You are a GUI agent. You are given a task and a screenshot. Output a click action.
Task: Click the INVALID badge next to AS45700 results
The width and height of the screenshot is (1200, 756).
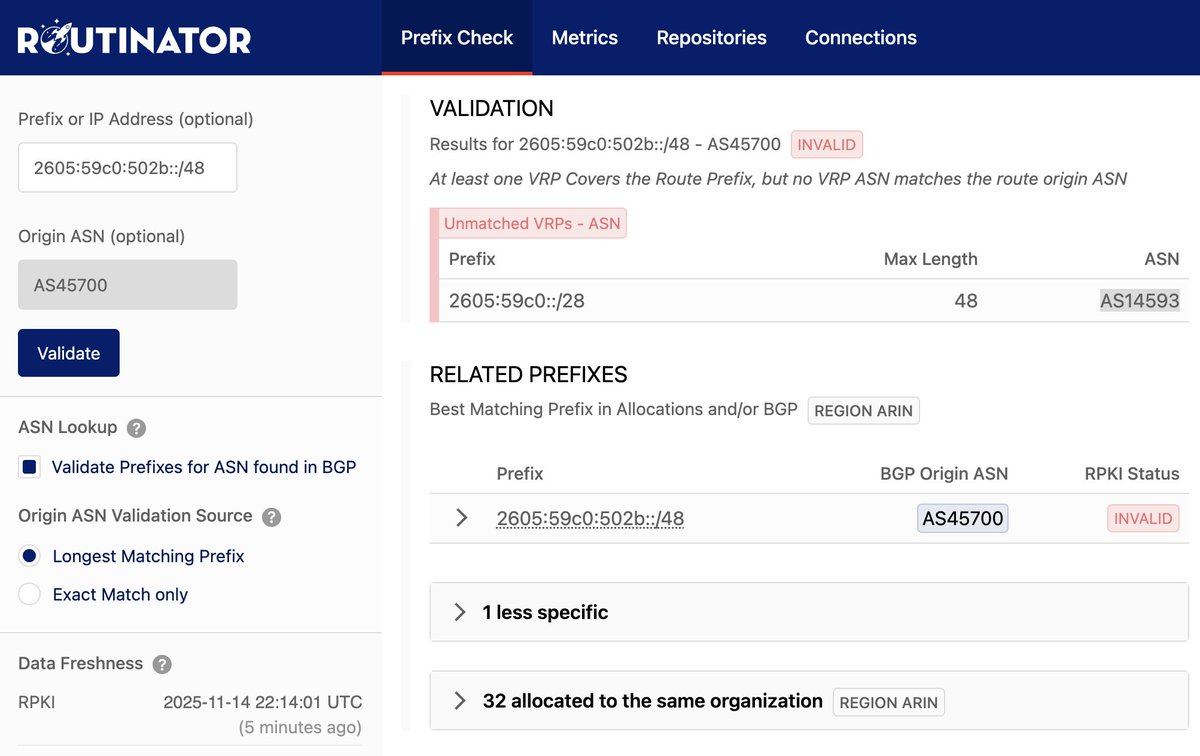tap(827, 144)
